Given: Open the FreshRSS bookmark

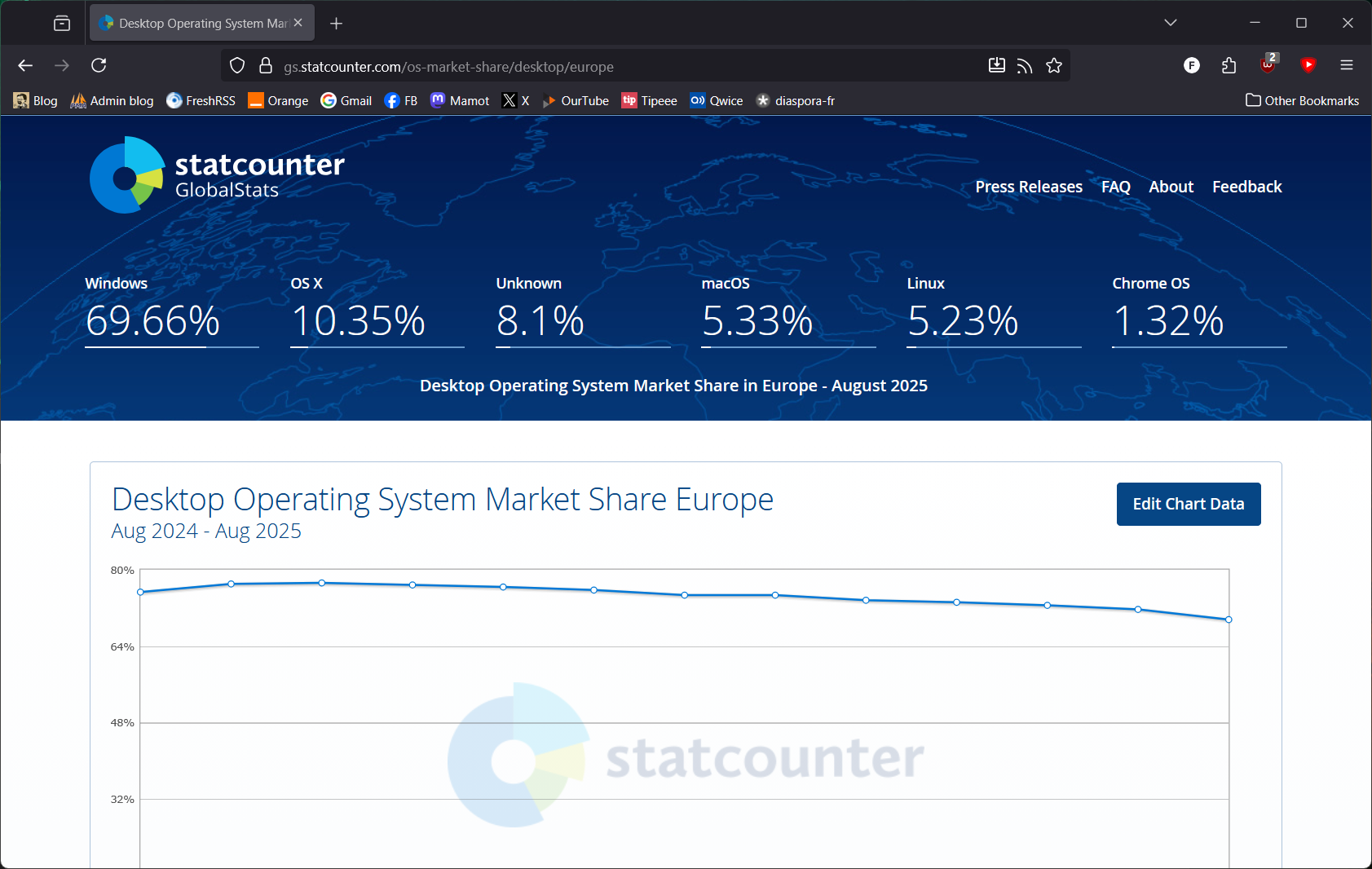Looking at the screenshot, I should click(x=201, y=101).
